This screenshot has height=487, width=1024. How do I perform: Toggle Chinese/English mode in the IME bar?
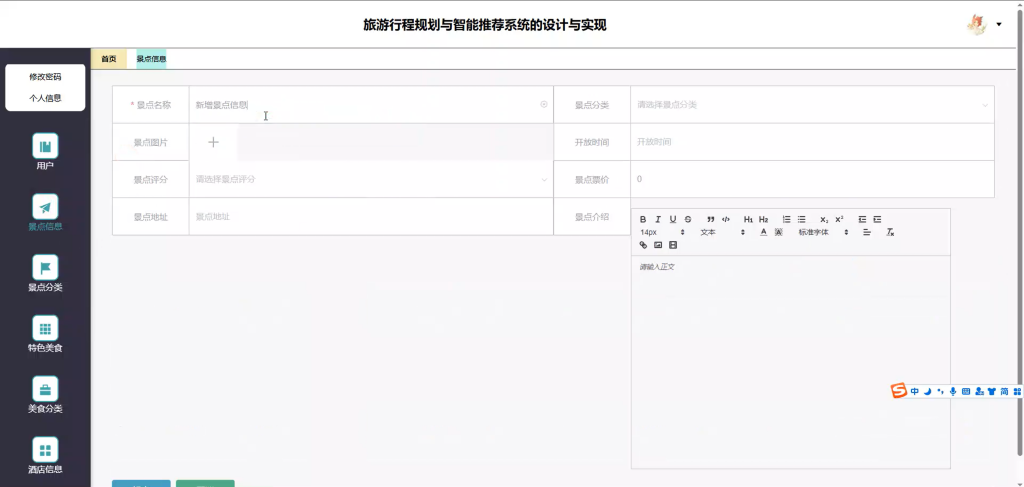click(x=914, y=391)
